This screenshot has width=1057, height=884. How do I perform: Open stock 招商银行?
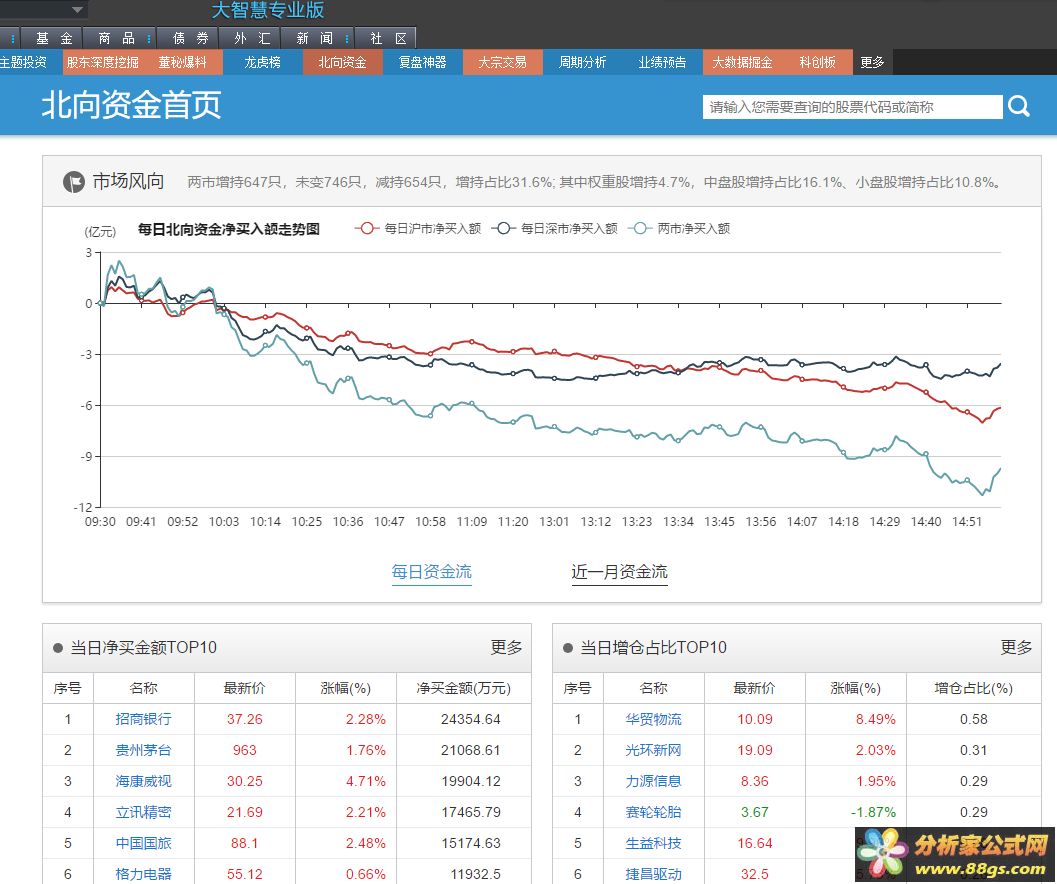point(144,719)
